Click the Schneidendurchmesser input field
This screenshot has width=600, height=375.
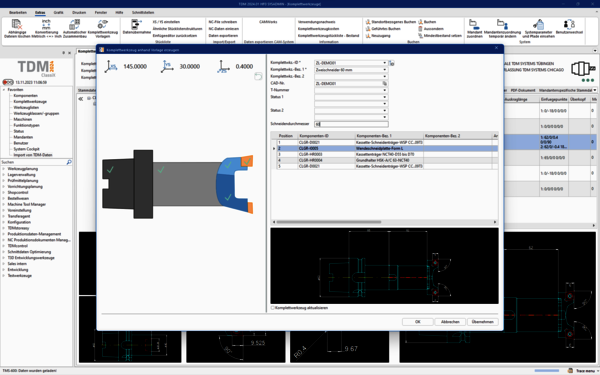tap(351, 124)
